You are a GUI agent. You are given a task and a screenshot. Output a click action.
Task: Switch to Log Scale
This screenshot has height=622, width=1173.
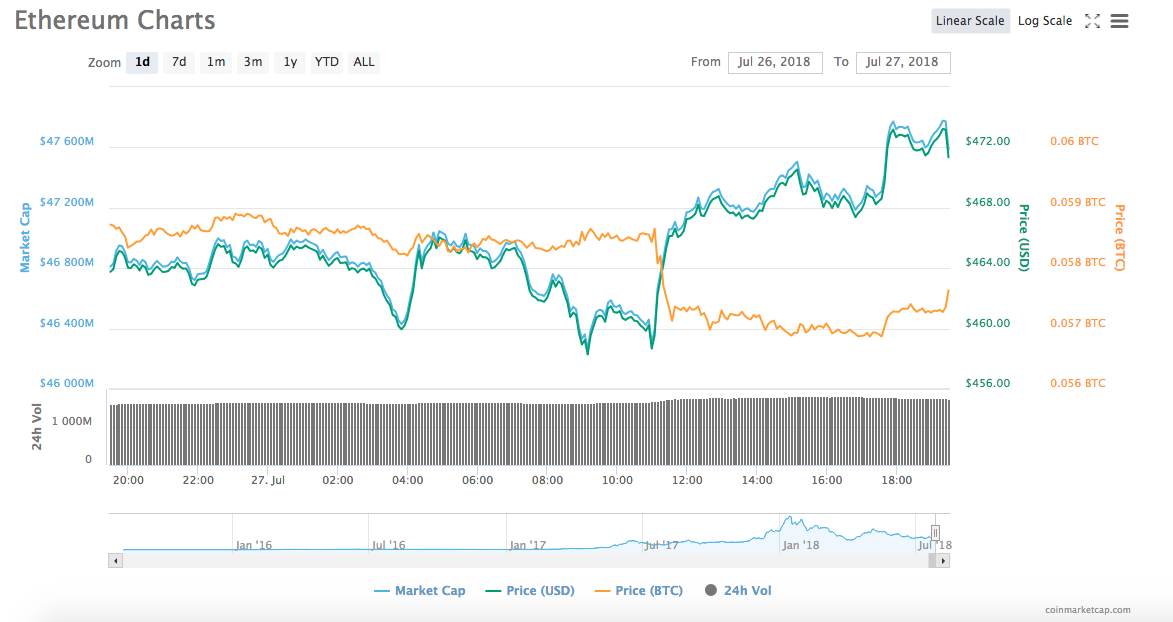(x=1045, y=21)
